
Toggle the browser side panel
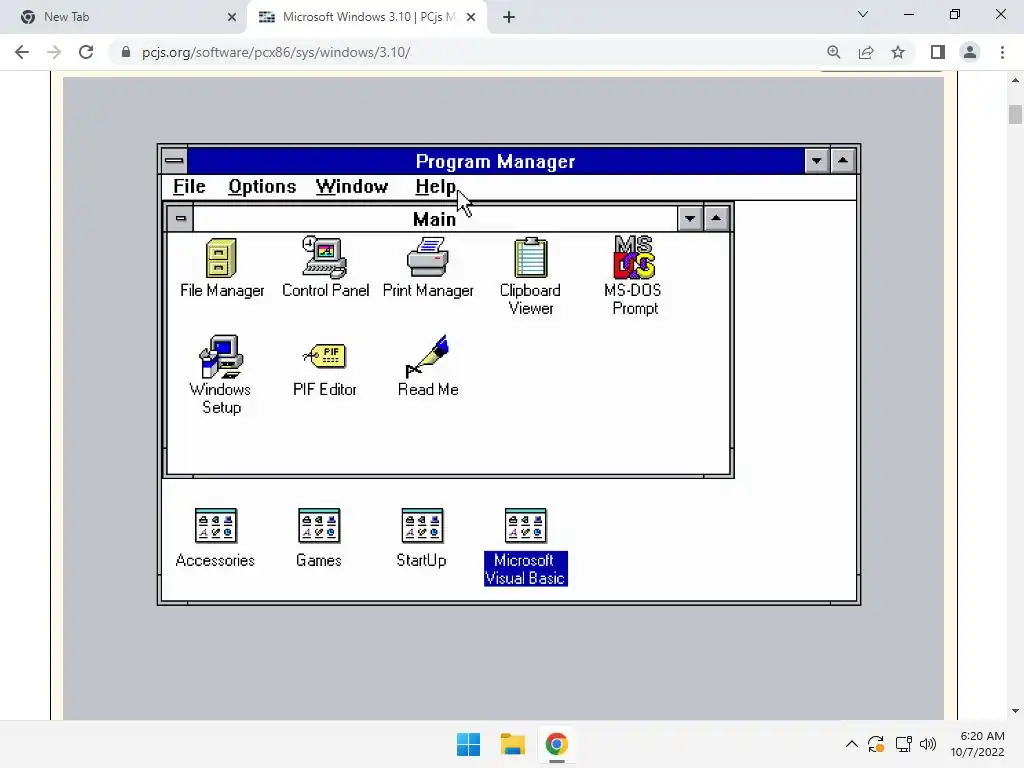(938, 52)
